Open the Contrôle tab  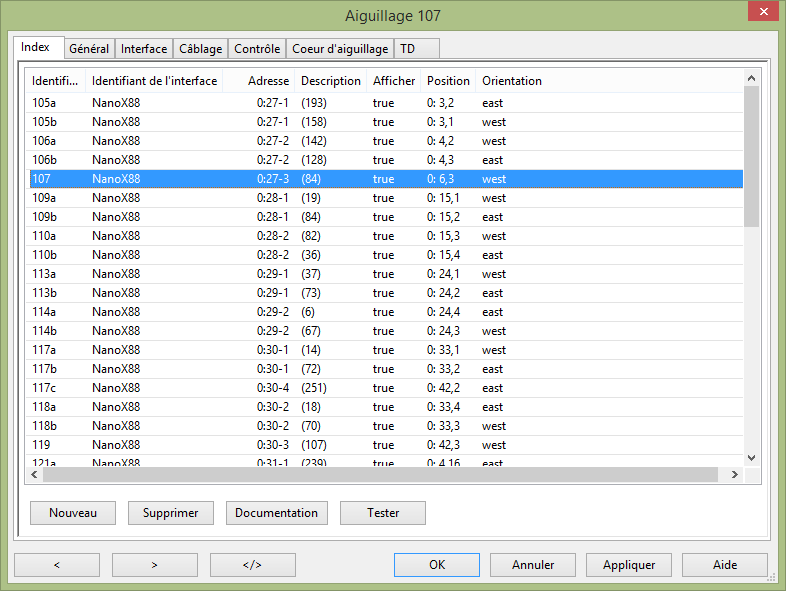click(257, 49)
